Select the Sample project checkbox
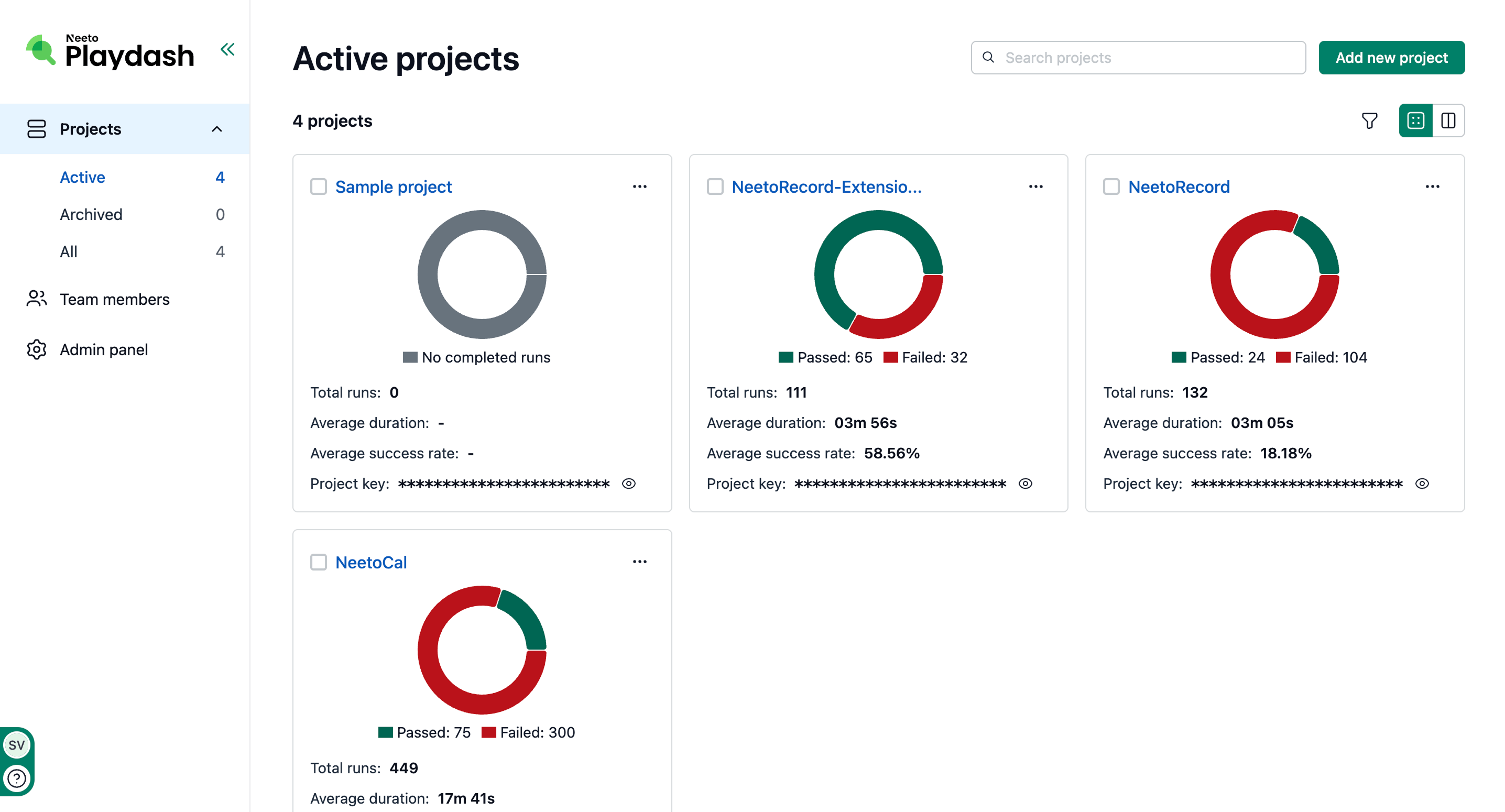Viewport: 1505px width, 812px height. tap(319, 187)
